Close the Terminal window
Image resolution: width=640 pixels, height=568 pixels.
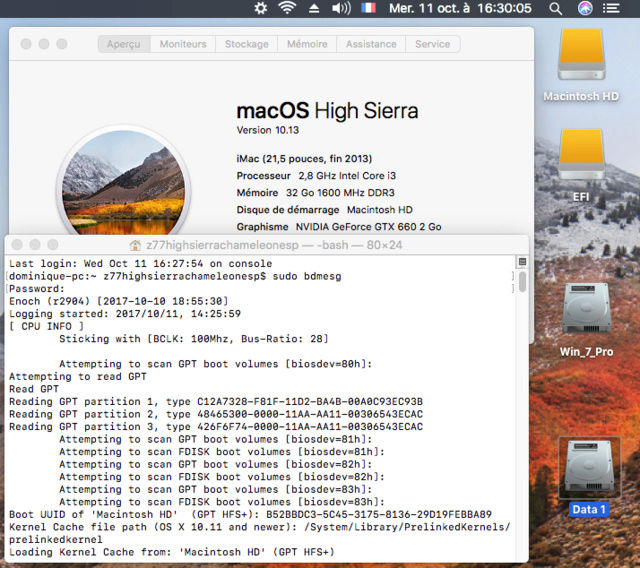17,245
